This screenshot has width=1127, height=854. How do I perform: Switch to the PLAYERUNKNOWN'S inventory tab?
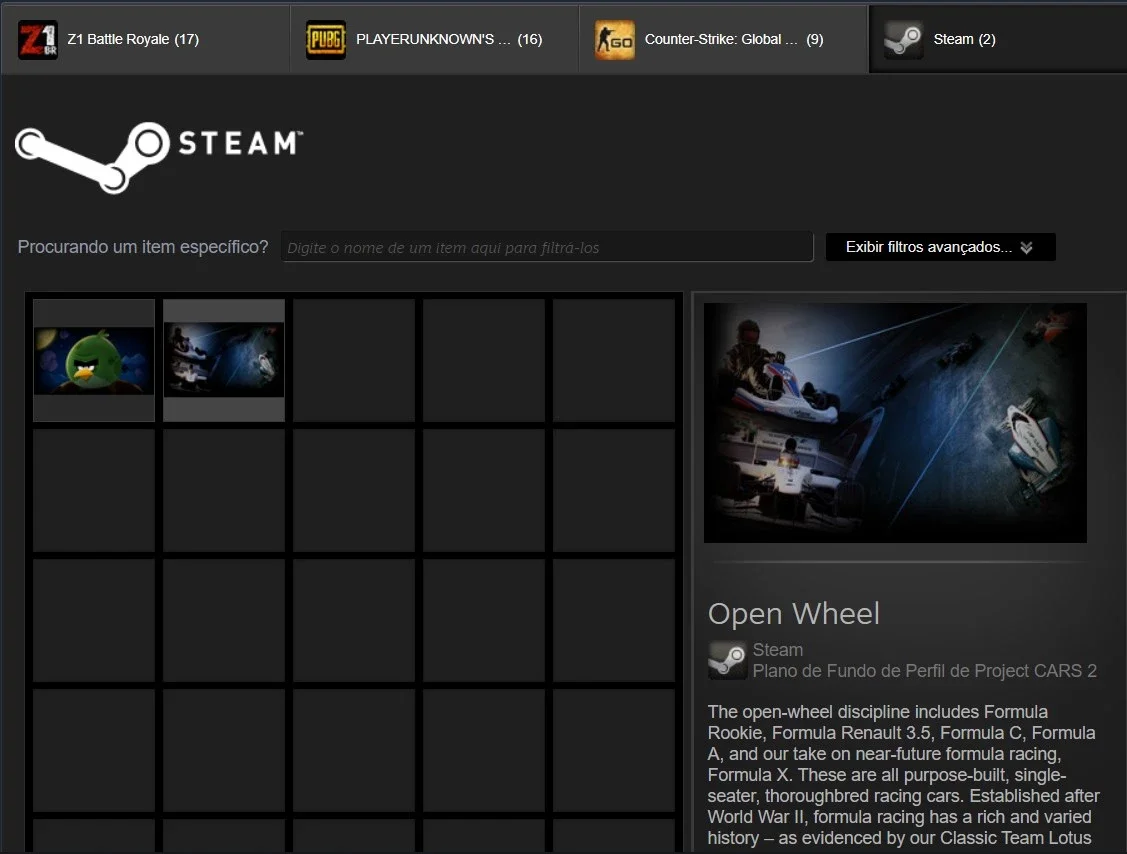tap(434, 40)
